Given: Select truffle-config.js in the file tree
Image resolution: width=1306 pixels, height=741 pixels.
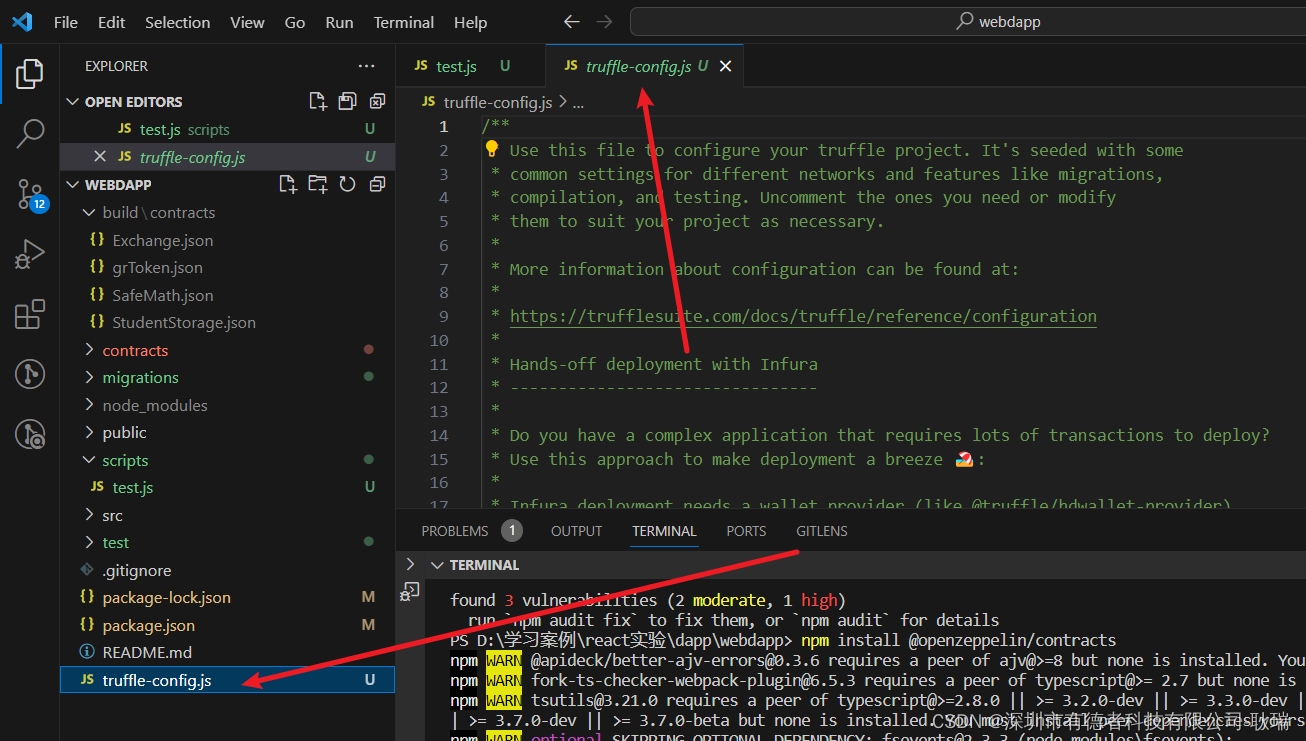Looking at the screenshot, I should point(227,680).
